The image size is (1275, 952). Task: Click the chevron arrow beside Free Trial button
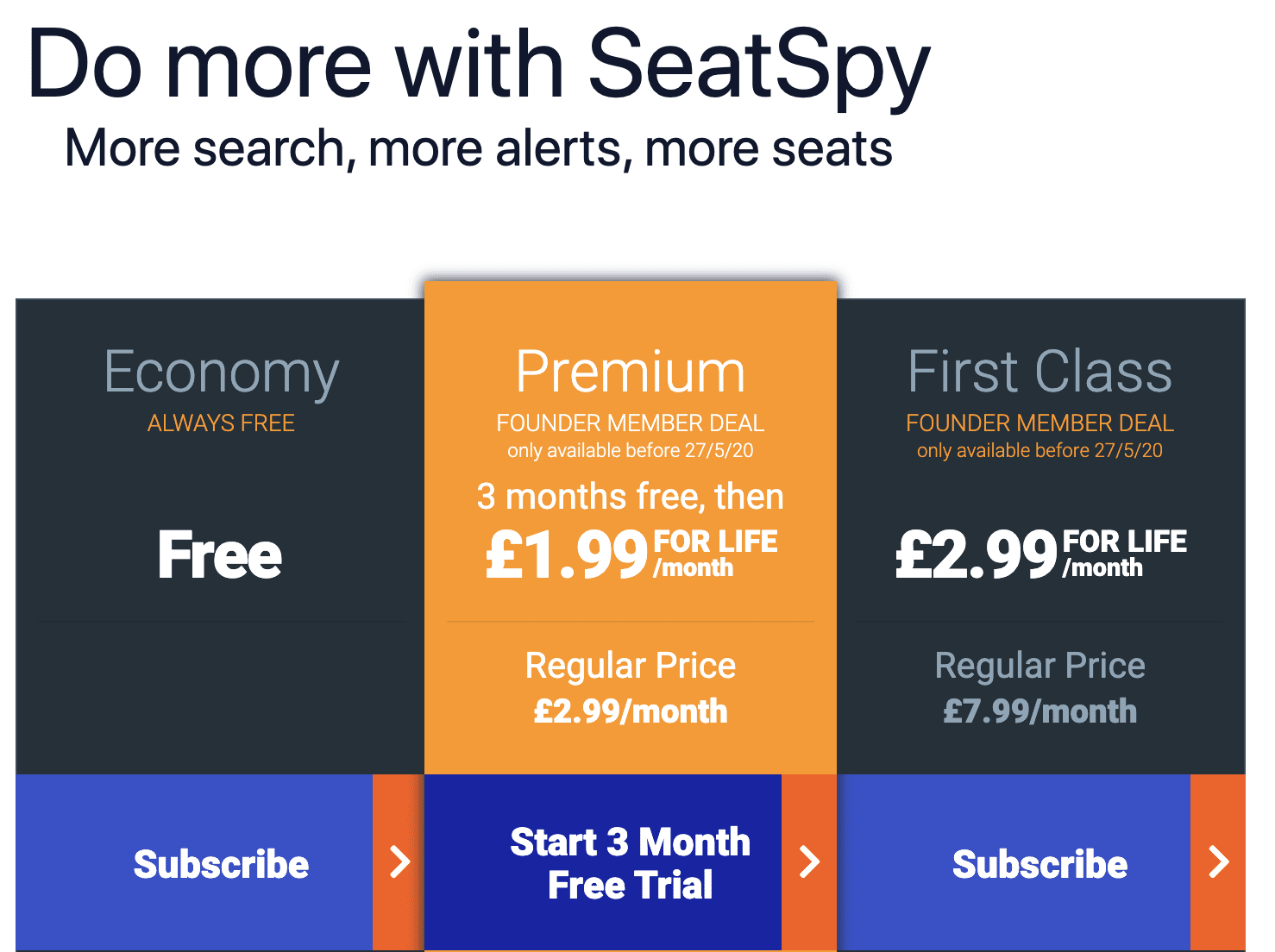tap(809, 862)
